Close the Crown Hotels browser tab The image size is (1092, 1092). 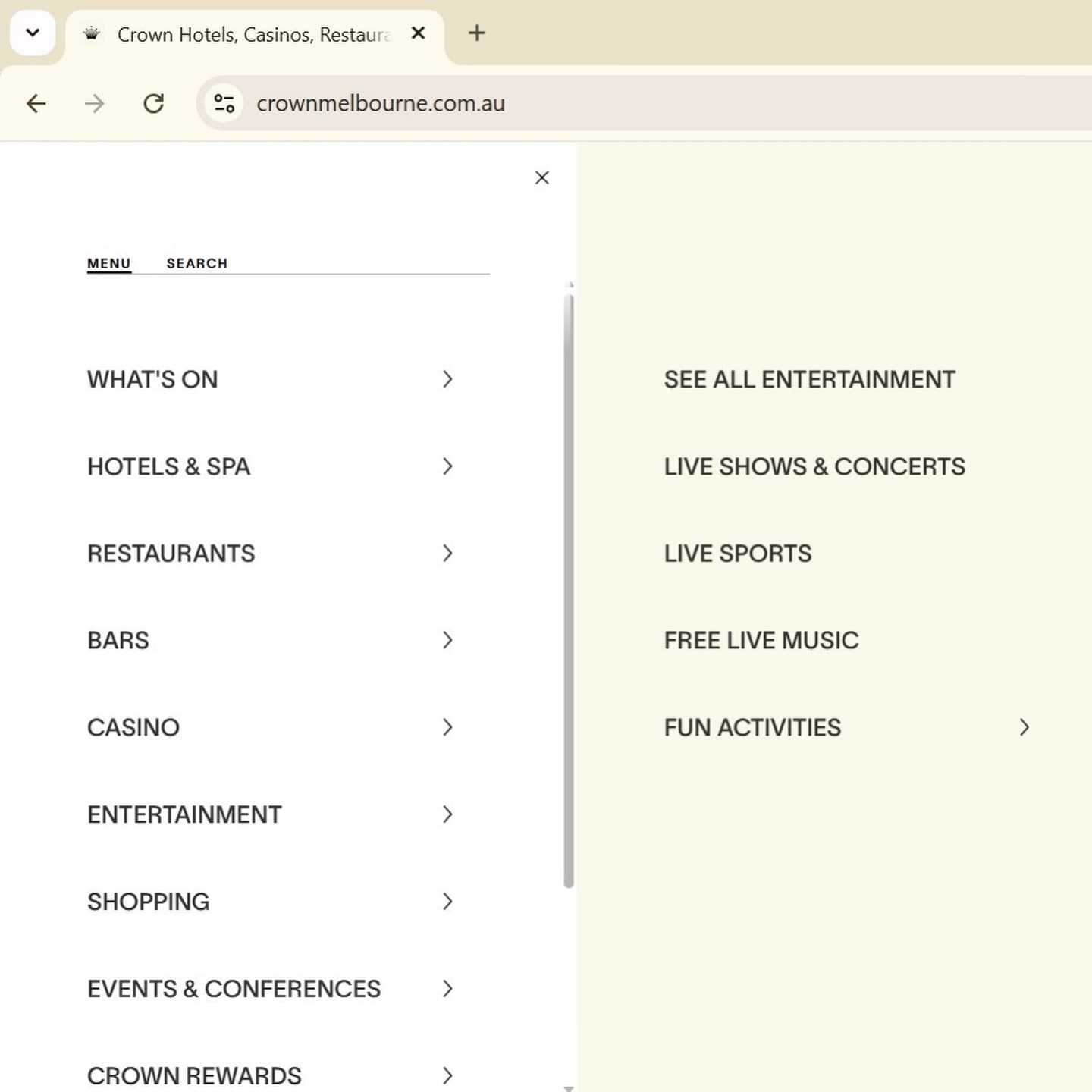[x=418, y=33]
